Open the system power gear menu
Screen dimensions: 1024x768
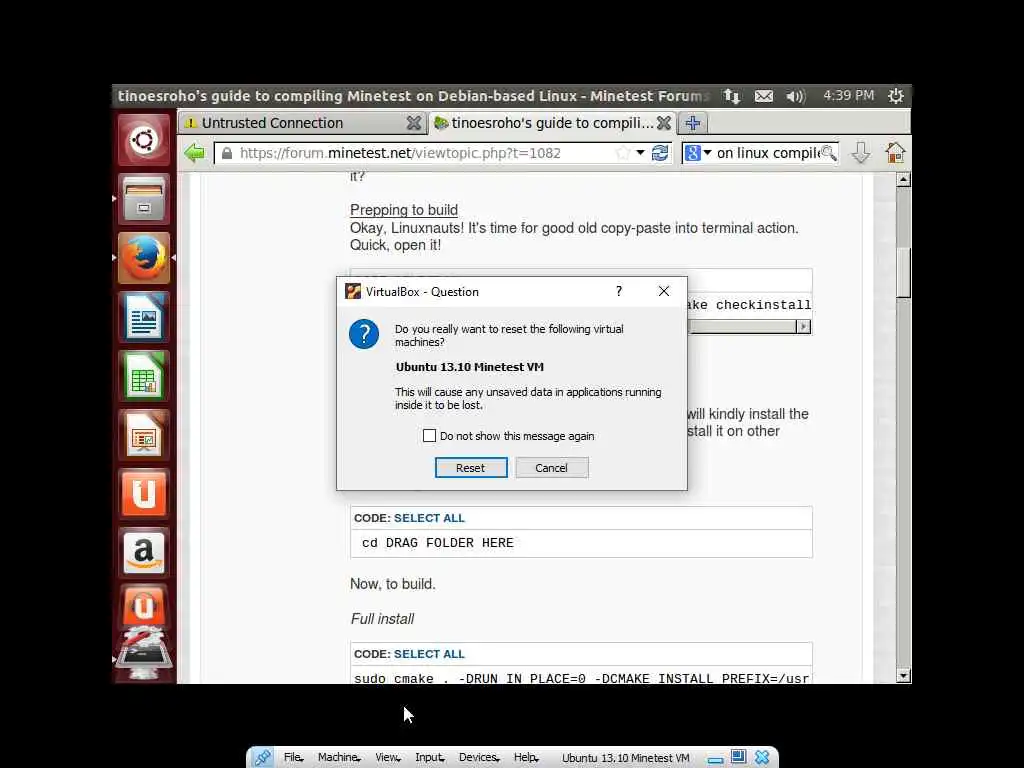895,96
